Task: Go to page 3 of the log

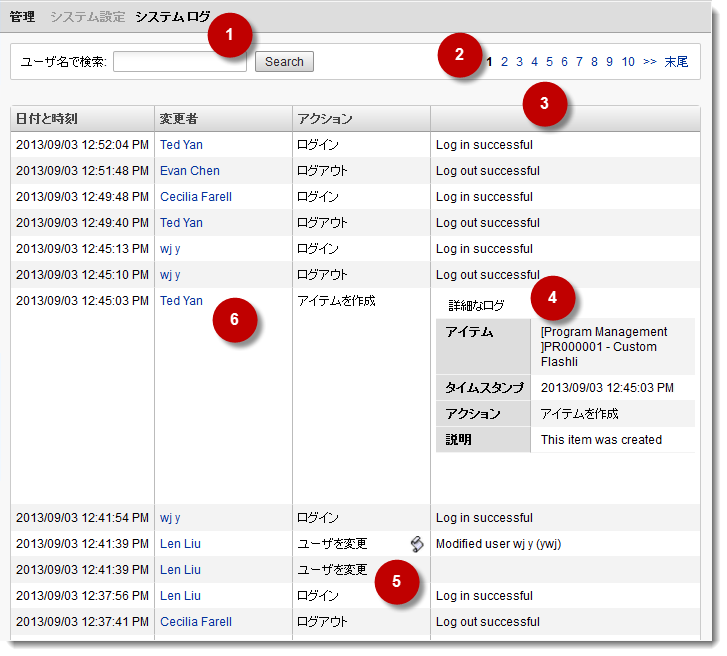Action: [x=519, y=62]
